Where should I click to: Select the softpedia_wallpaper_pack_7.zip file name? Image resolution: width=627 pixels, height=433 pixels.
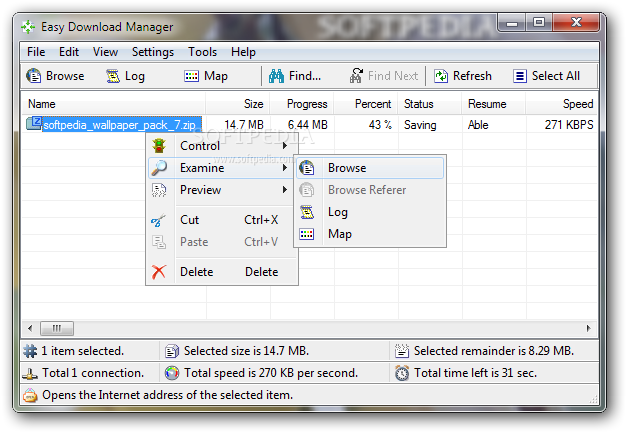(120, 125)
